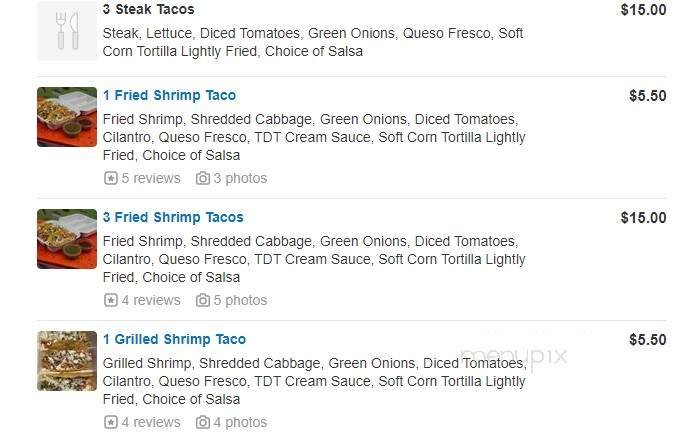Click review star icon under 1 Grilled Shrimp Taco
The height and width of the screenshot is (439, 693).
110,422
